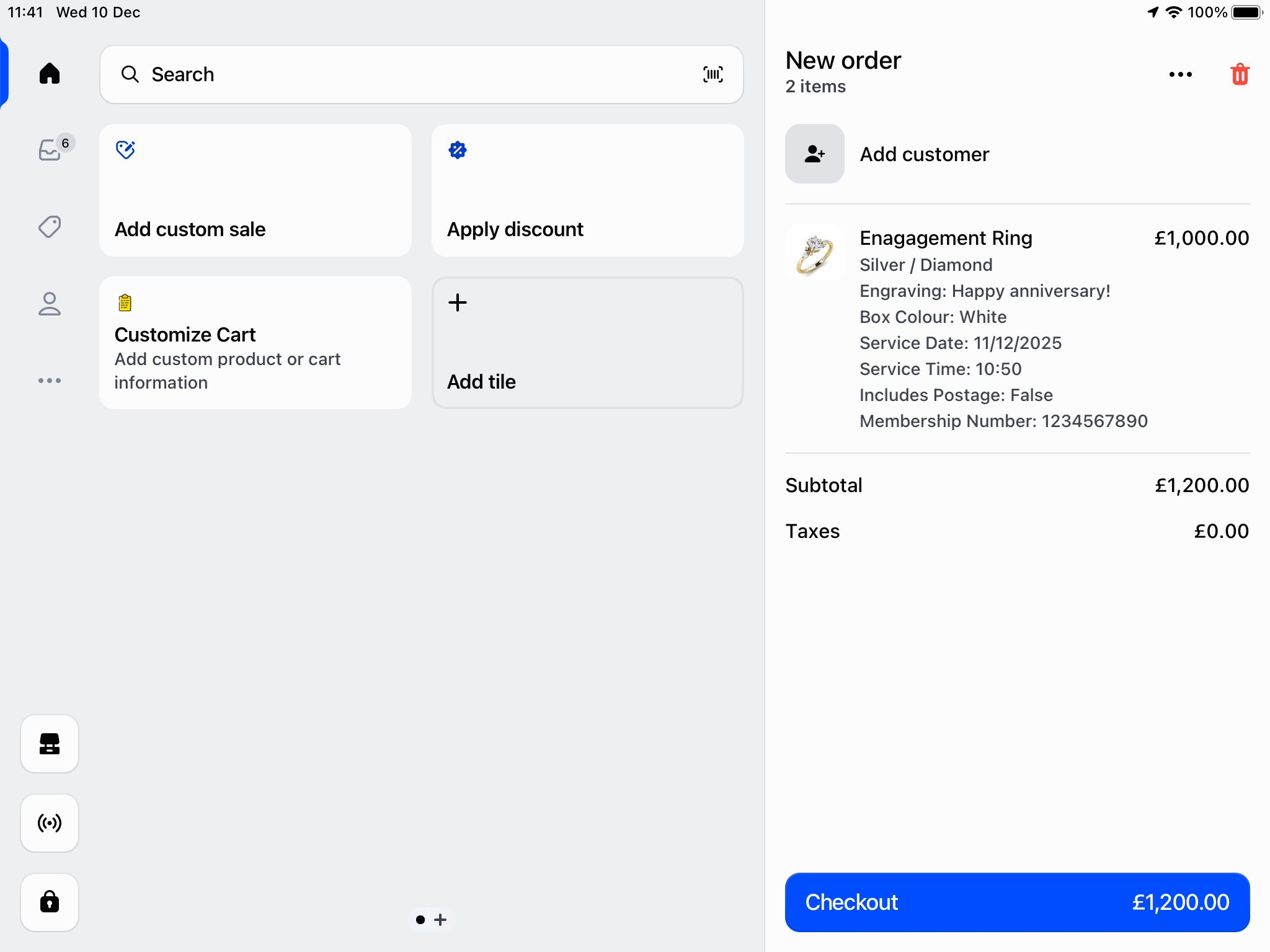Open the store register icon button
This screenshot has height=952, width=1270.
click(50, 744)
